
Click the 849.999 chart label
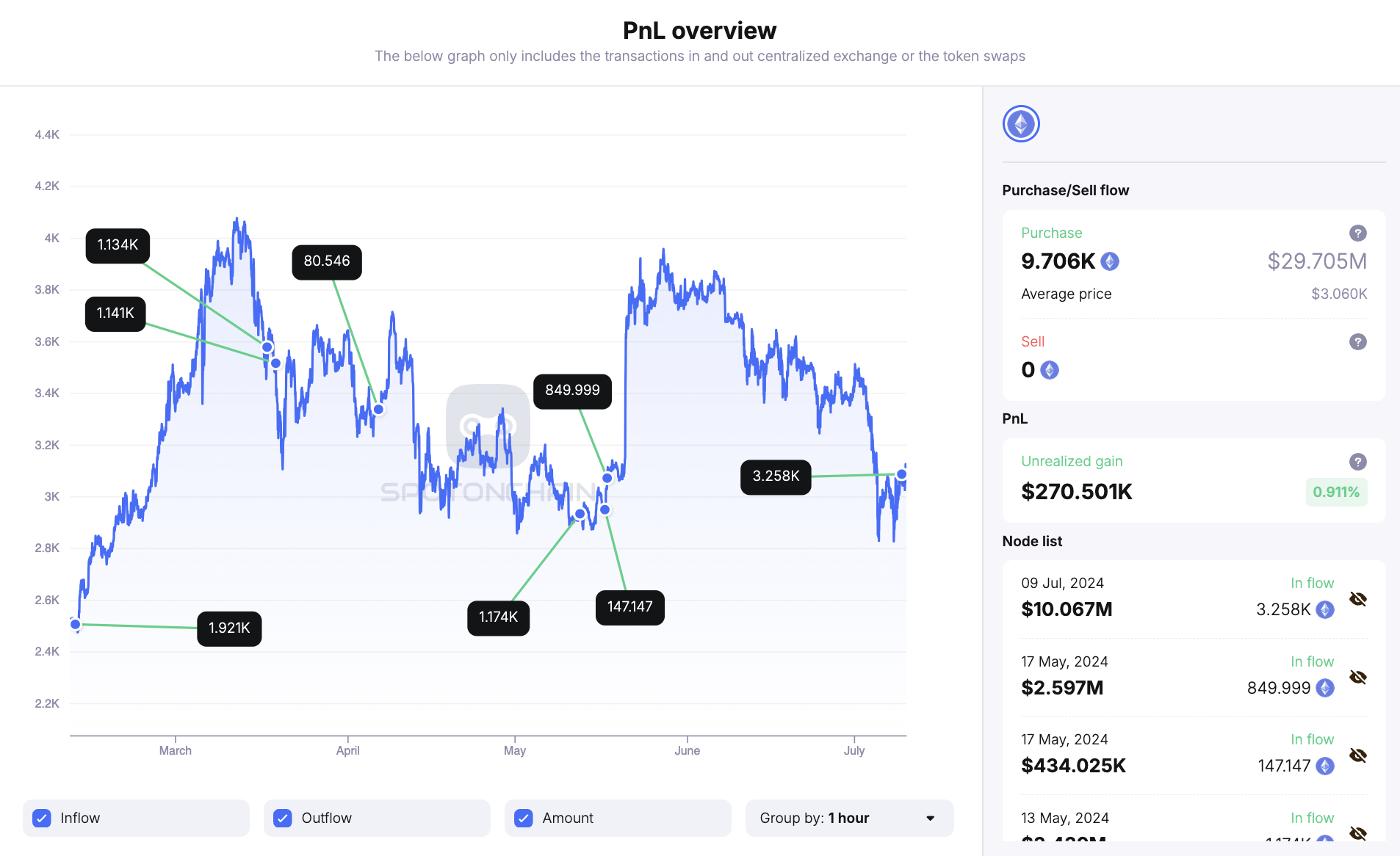pos(572,391)
